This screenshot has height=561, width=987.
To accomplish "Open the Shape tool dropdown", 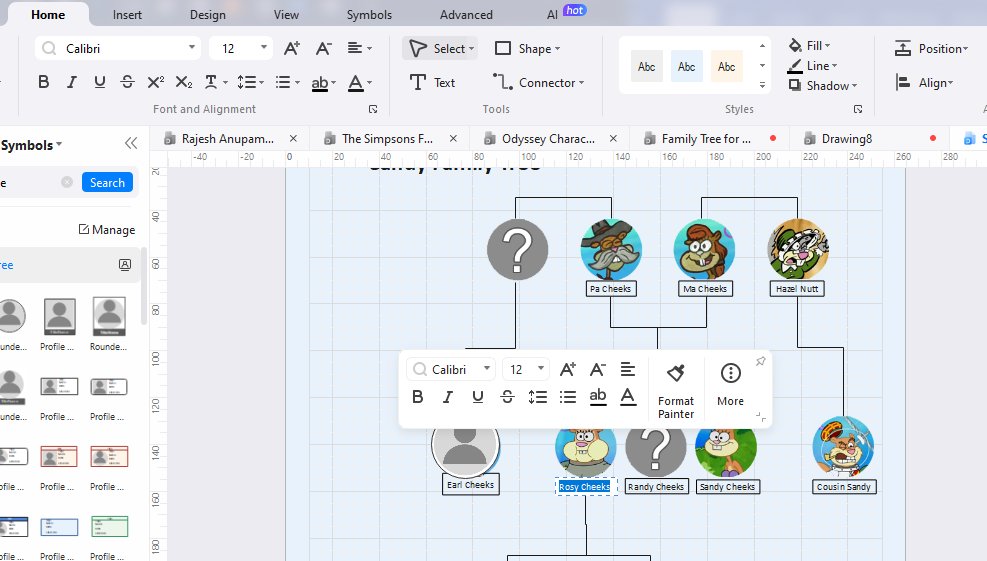I will click(558, 48).
